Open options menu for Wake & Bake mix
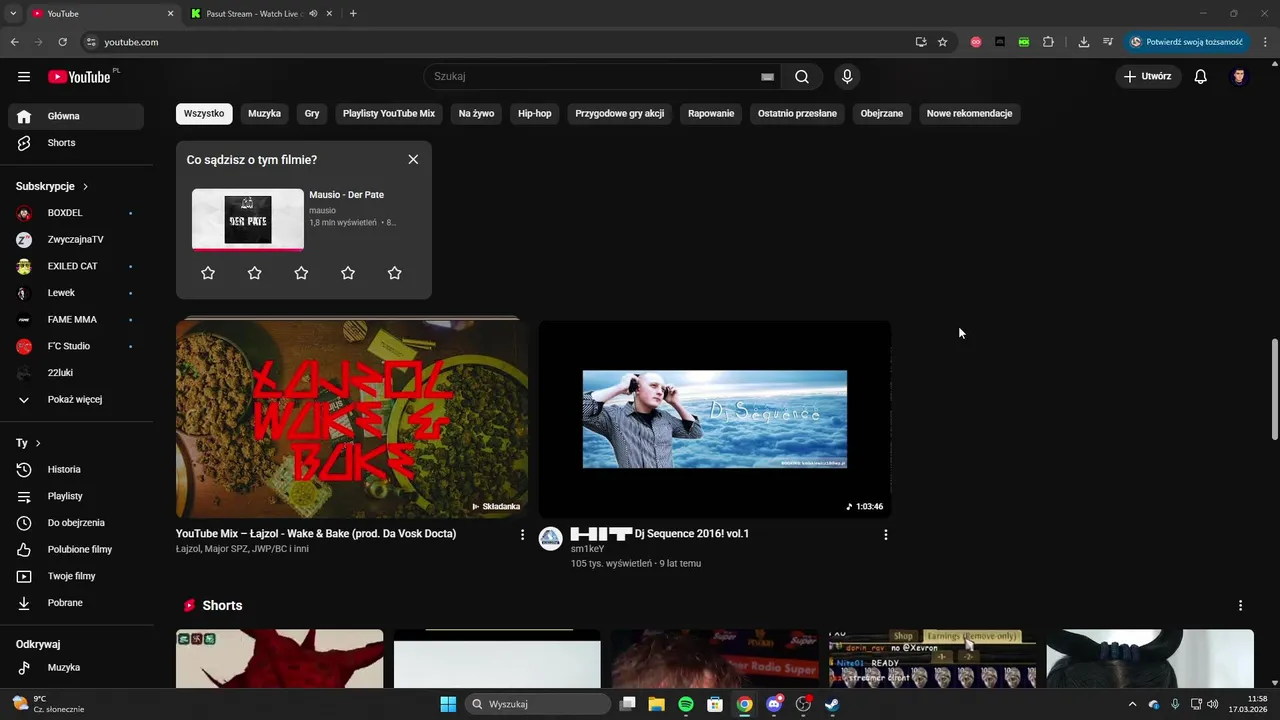Image resolution: width=1280 pixels, height=720 pixels. pyautogui.click(x=522, y=535)
